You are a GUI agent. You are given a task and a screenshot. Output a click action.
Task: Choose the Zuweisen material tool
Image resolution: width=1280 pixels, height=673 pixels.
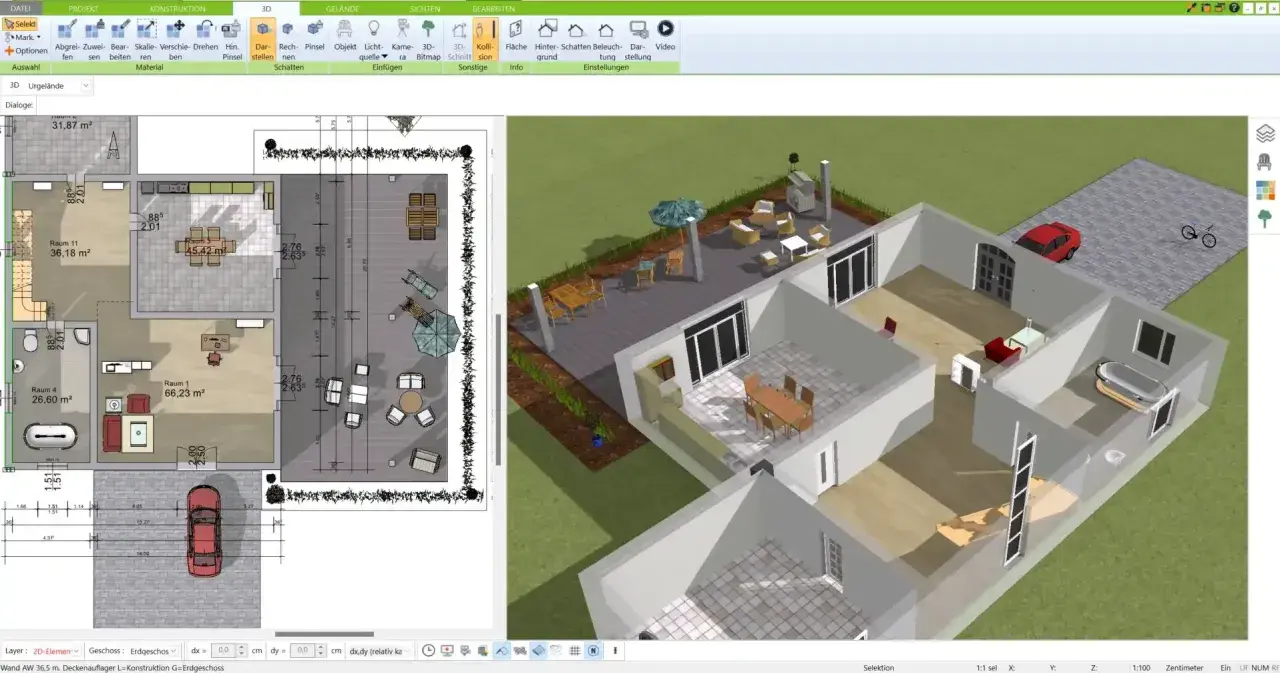[x=94, y=40]
